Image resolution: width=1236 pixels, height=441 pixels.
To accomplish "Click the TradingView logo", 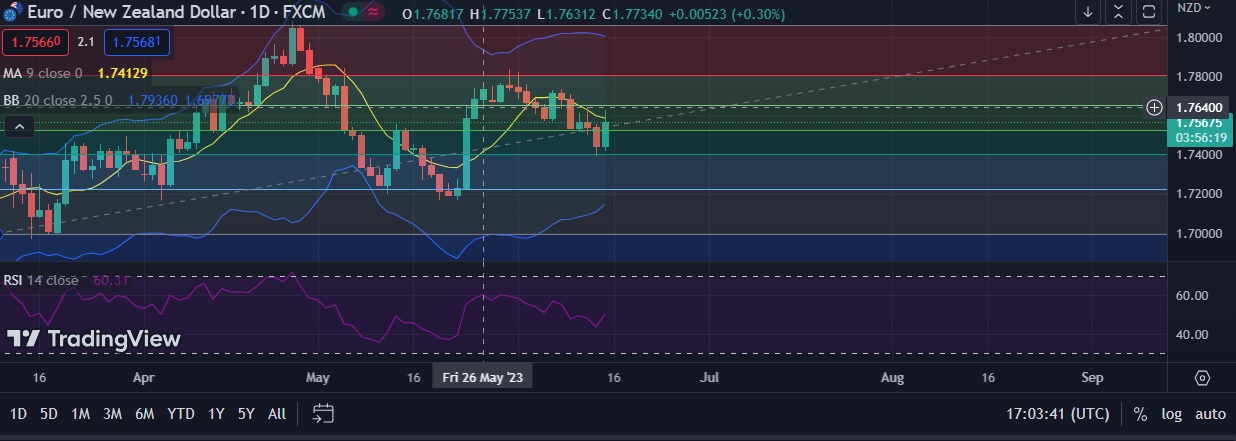I will (x=94, y=339).
